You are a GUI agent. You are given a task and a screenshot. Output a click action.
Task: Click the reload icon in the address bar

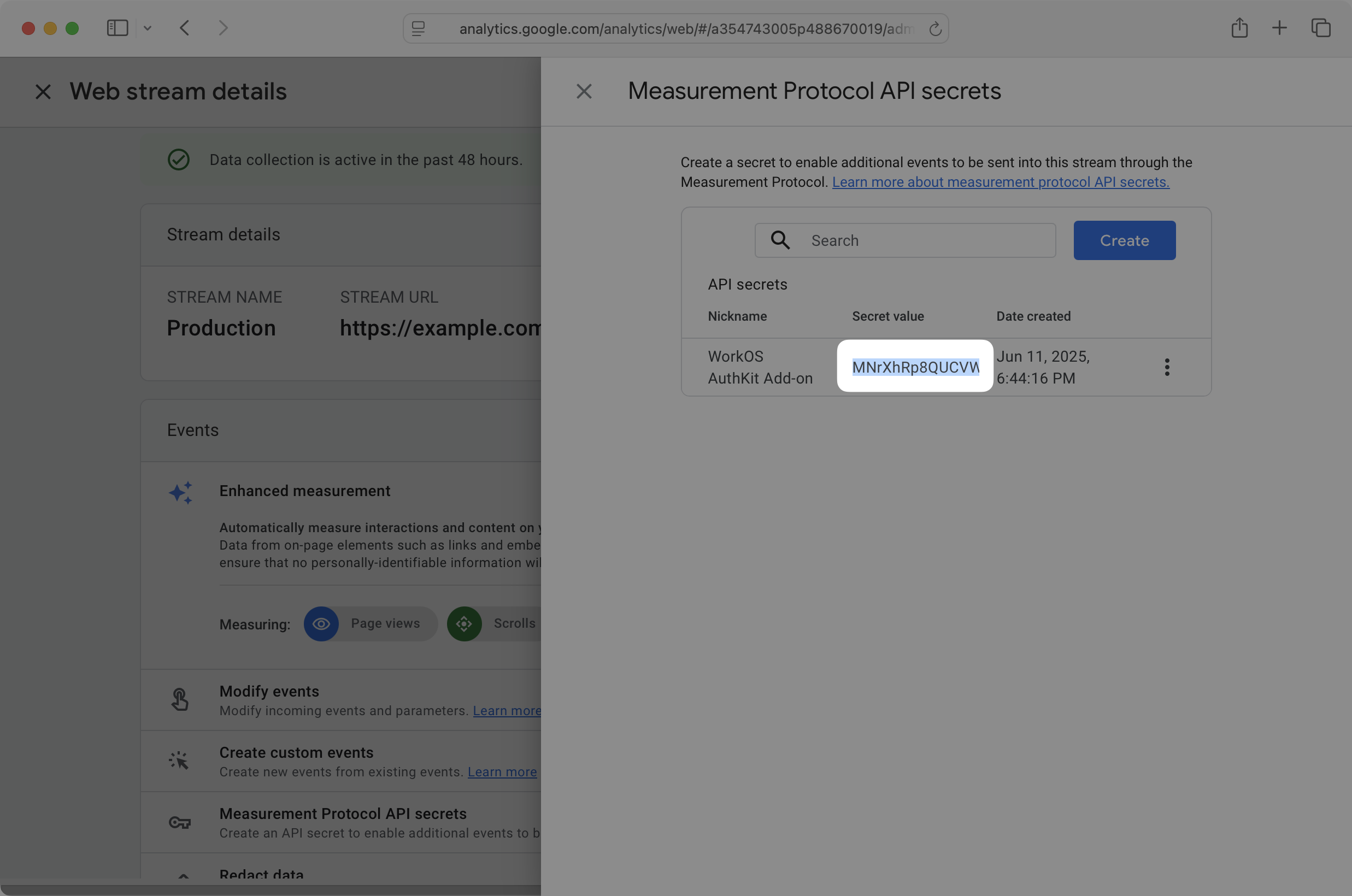pyautogui.click(x=936, y=28)
